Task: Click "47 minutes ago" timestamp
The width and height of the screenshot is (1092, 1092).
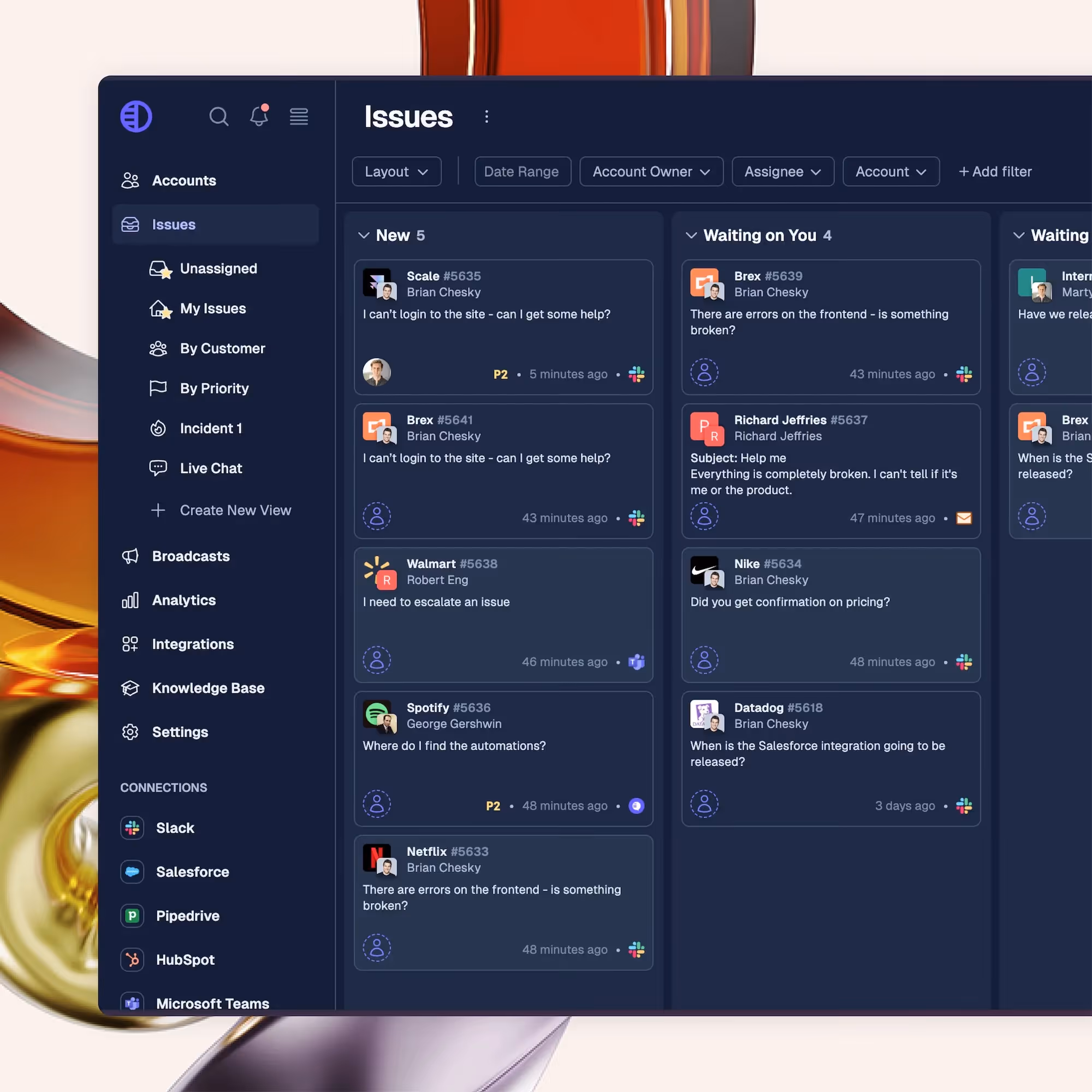Action: click(893, 518)
